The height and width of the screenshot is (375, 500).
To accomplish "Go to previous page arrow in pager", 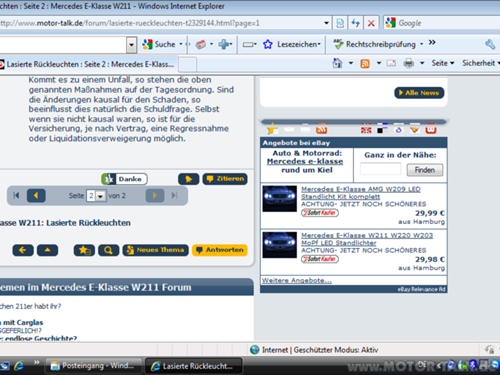I will pyautogui.click(x=36, y=195).
